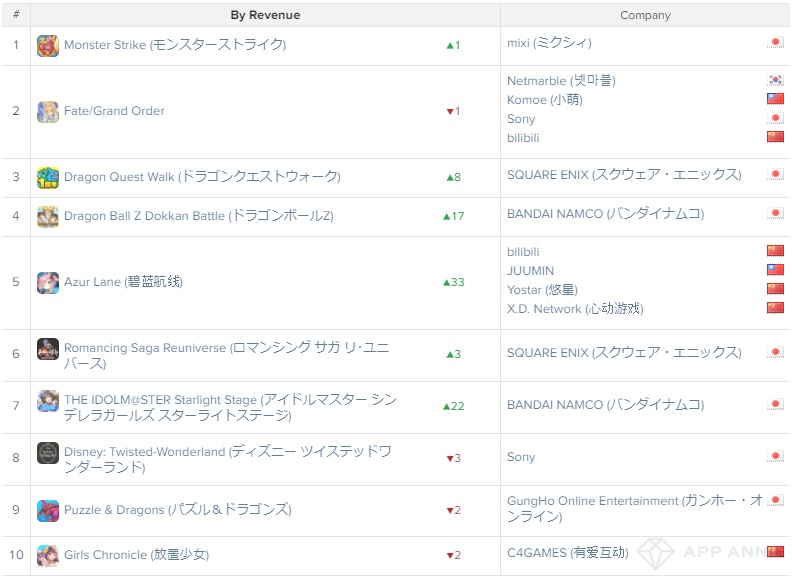Open the Netmarble company link

click(x=561, y=81)
